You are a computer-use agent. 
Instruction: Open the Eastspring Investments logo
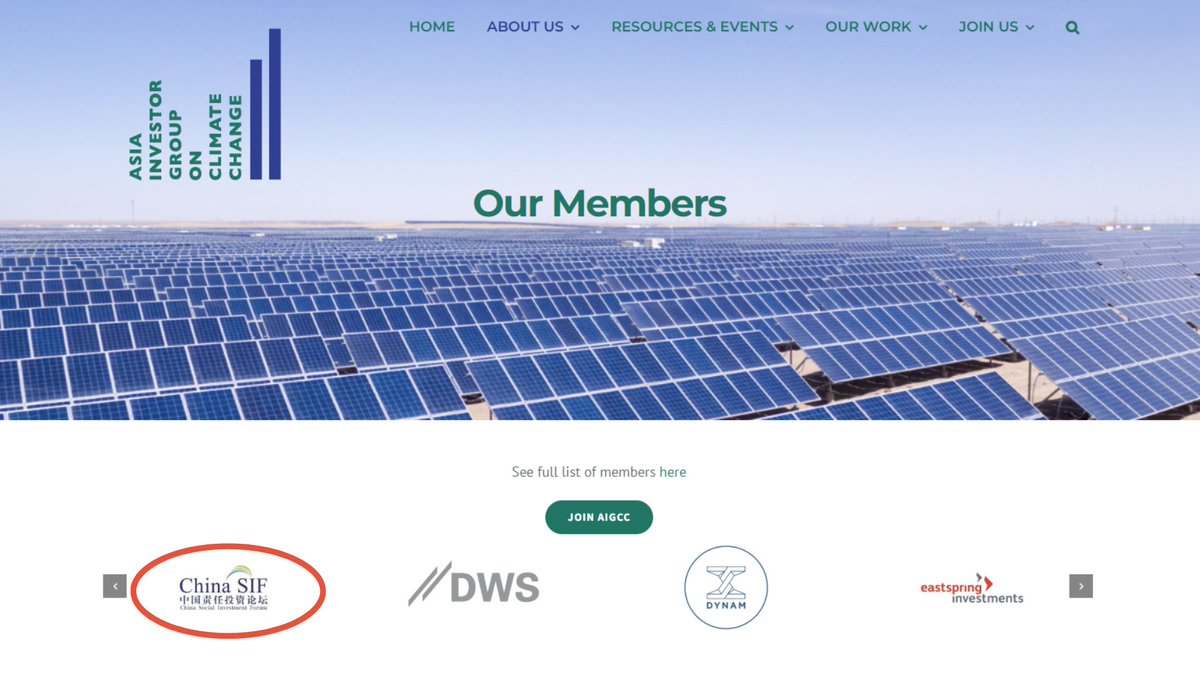click(971, 589)
